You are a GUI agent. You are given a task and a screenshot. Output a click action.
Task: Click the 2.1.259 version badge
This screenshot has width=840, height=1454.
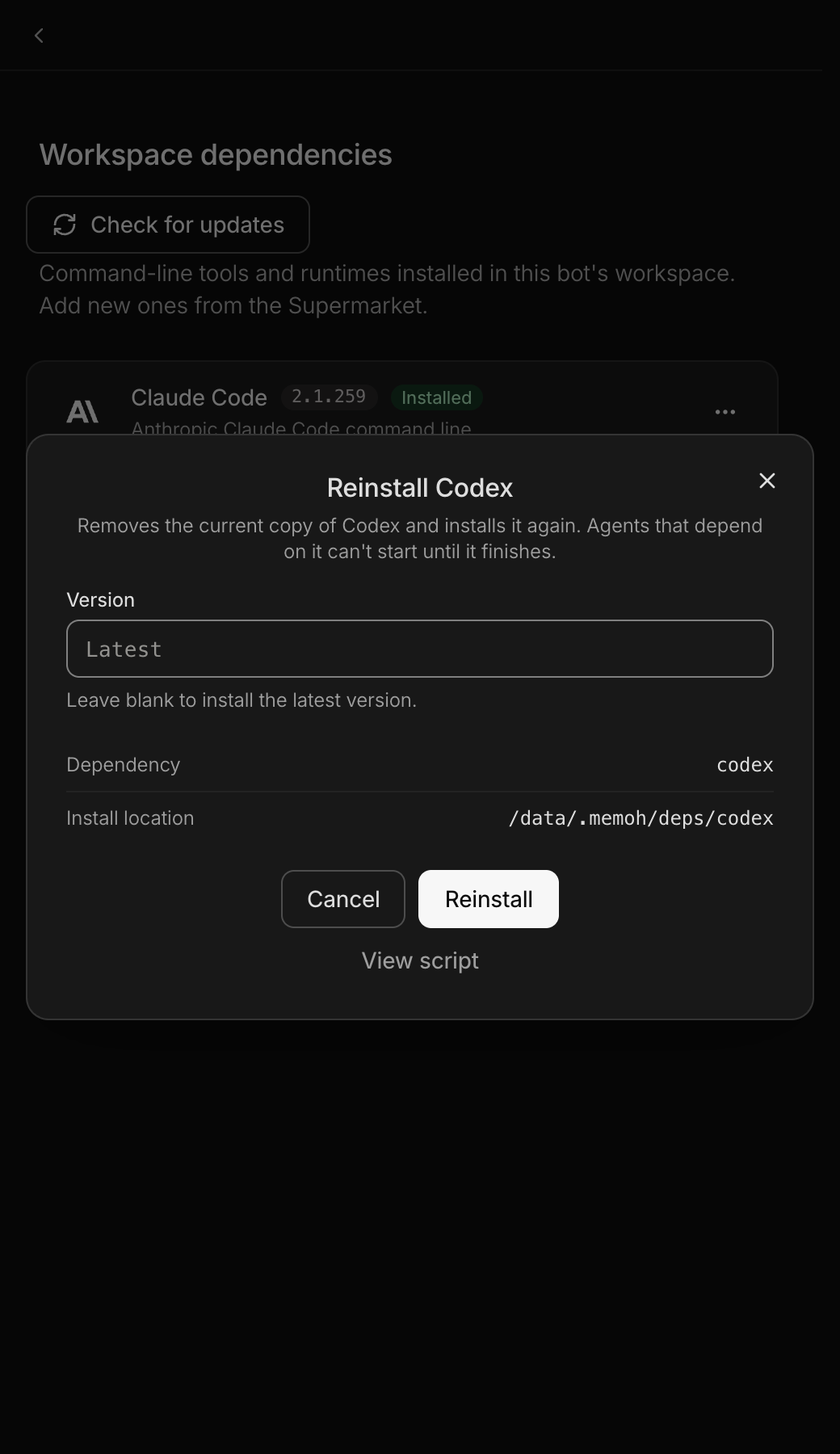(329, 397)
